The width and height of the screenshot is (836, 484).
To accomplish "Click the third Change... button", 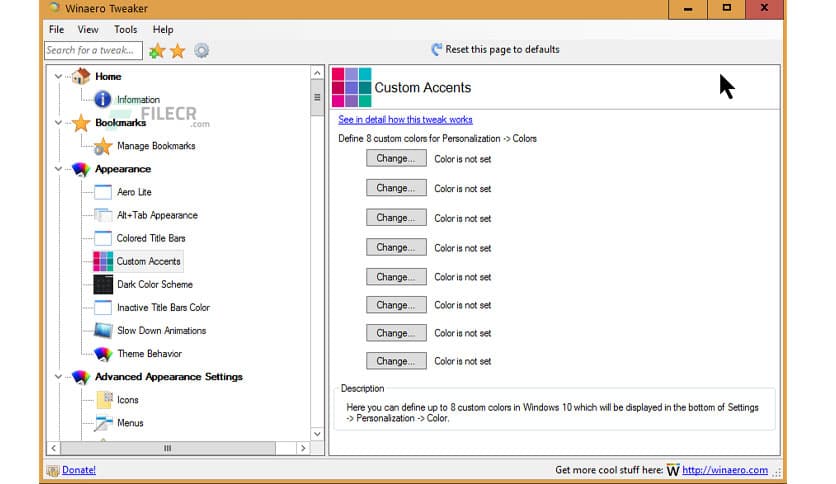I will click(x=396, y=217).
